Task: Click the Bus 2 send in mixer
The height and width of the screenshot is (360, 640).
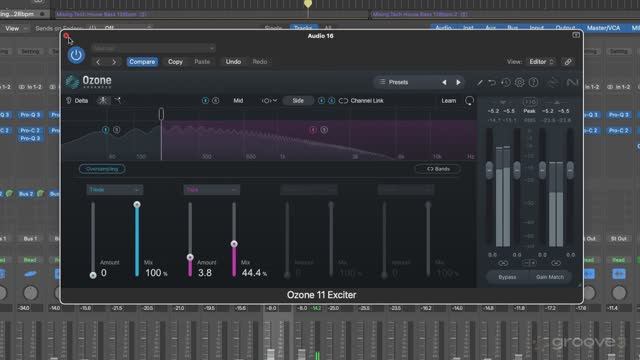Action: [x=26, y=193]
